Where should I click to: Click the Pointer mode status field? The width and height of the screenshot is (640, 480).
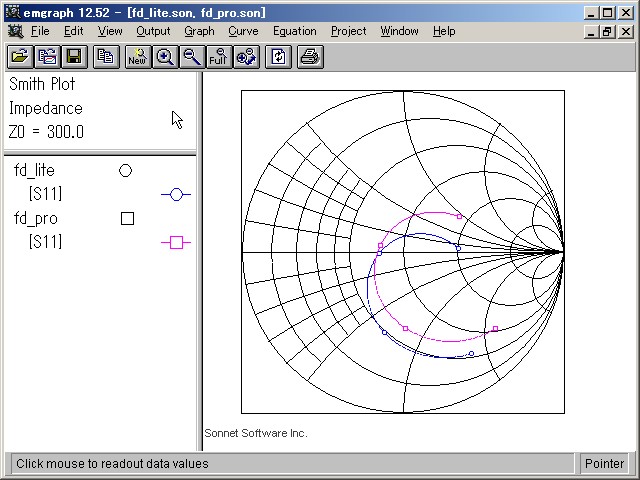(x=604, y=464)
